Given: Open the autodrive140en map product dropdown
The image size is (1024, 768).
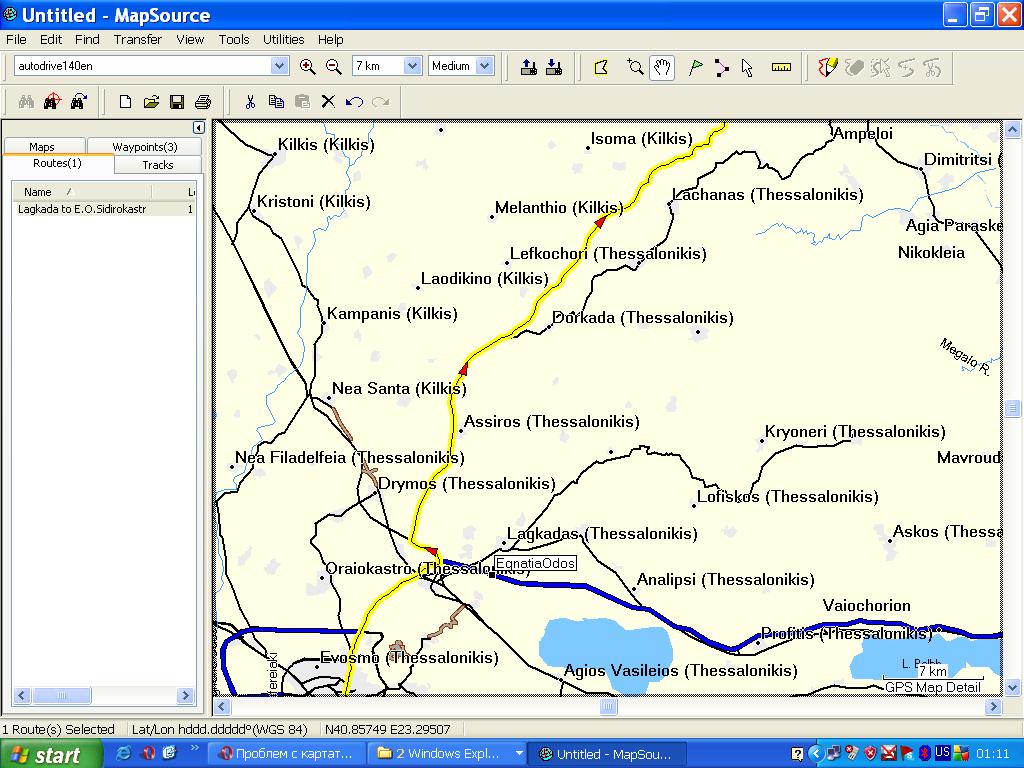Looking at the screenshot, I should (x=279, y=66).
